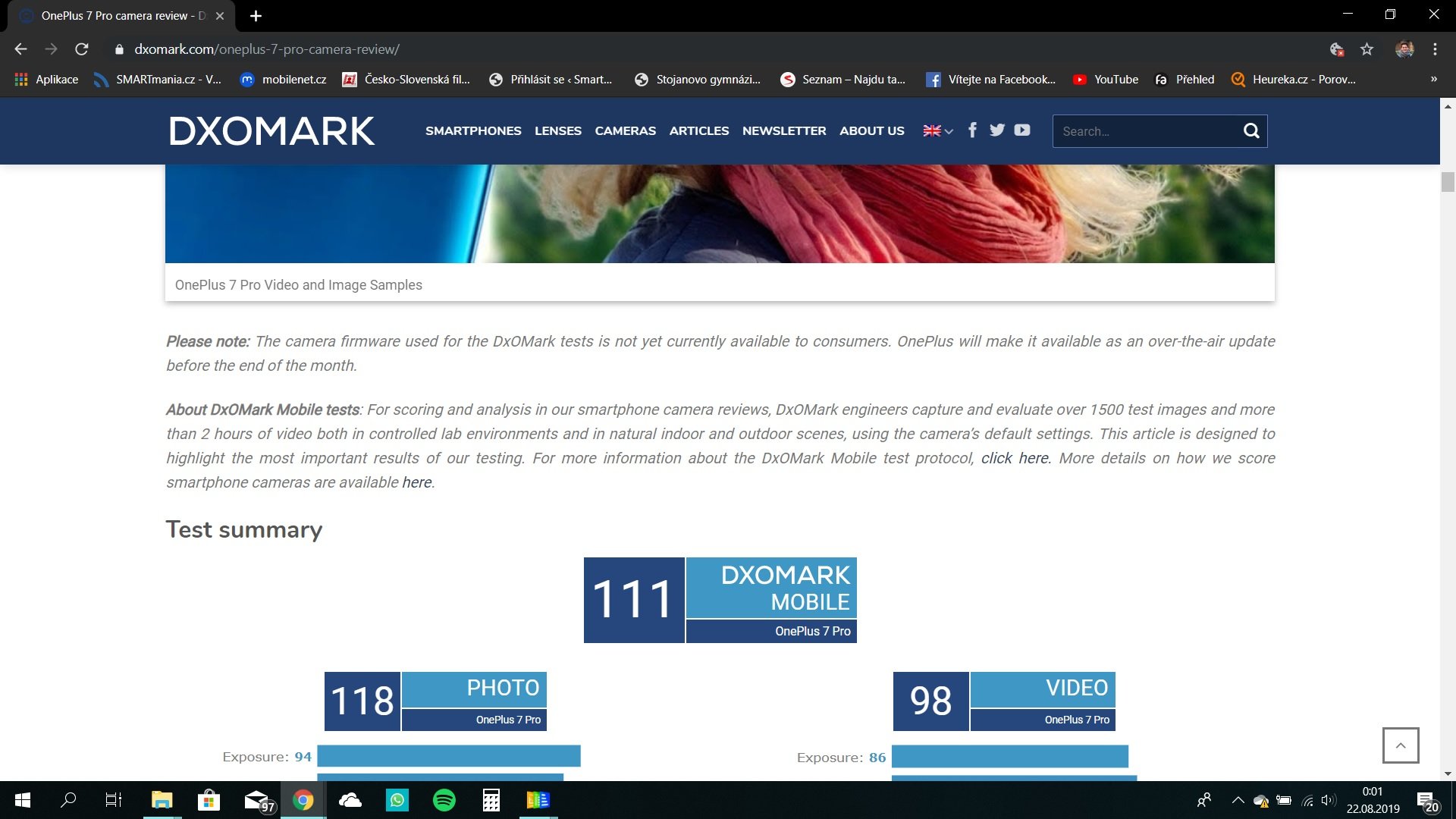The height and width of the screenshot is (819, 1456).
Task: Click the taskbar clock and date
Action: [x=1373, y=800]
